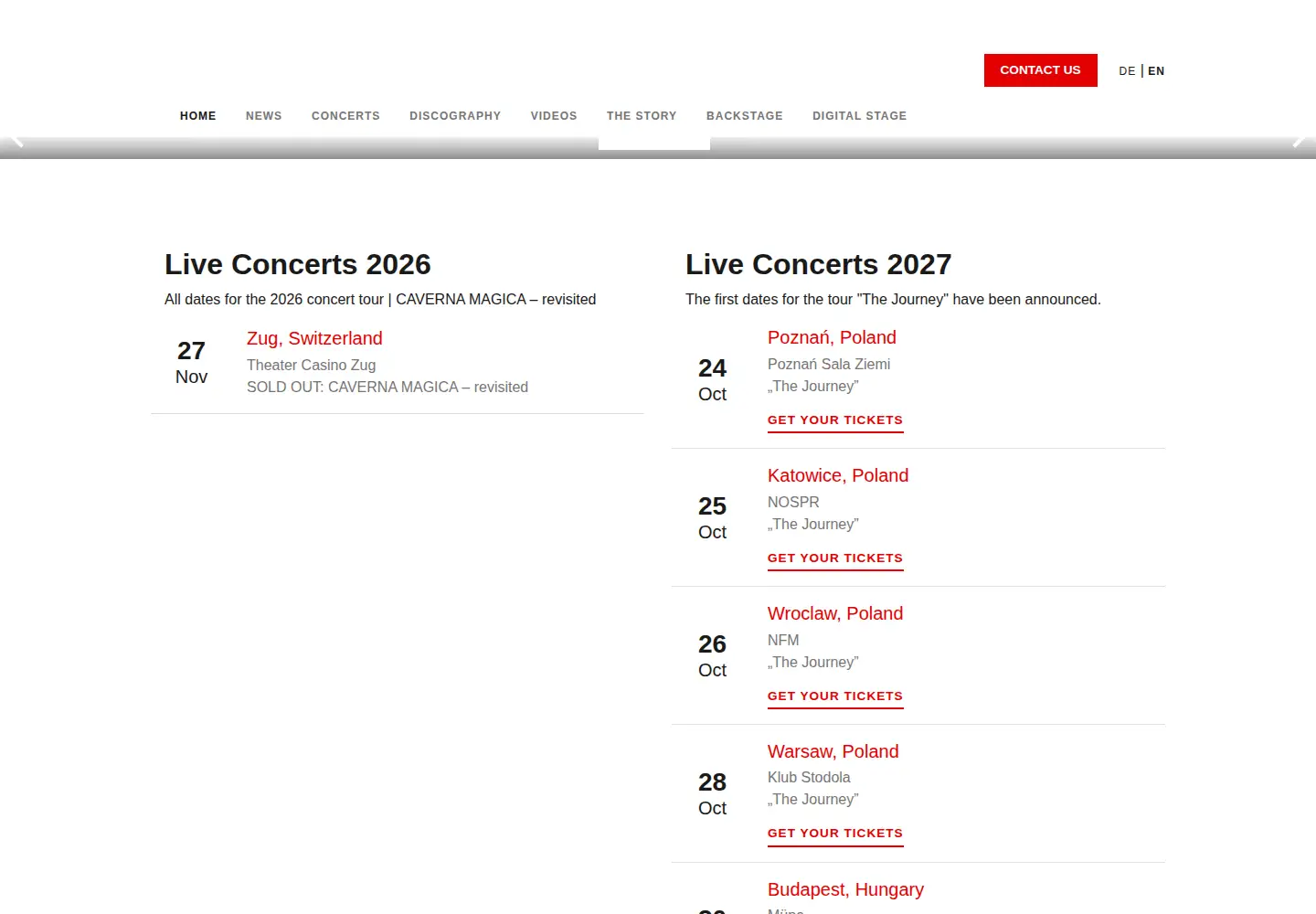Open the DISCOGRAPHY menu item

coord(455,116)
